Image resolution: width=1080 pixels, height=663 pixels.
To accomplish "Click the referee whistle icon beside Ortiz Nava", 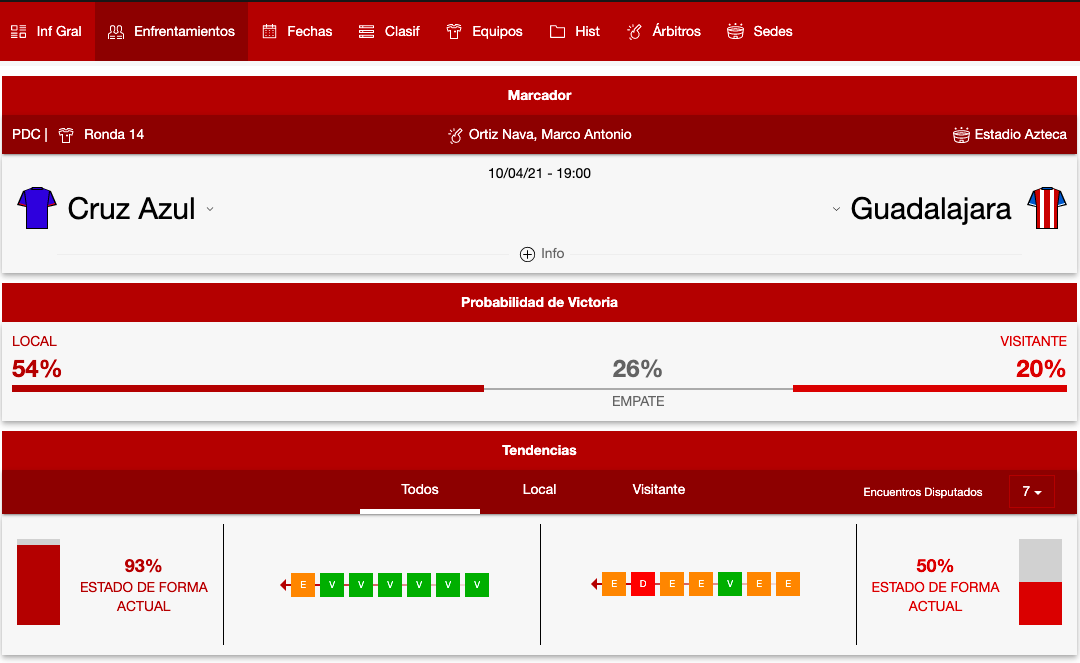I will 455,135.
